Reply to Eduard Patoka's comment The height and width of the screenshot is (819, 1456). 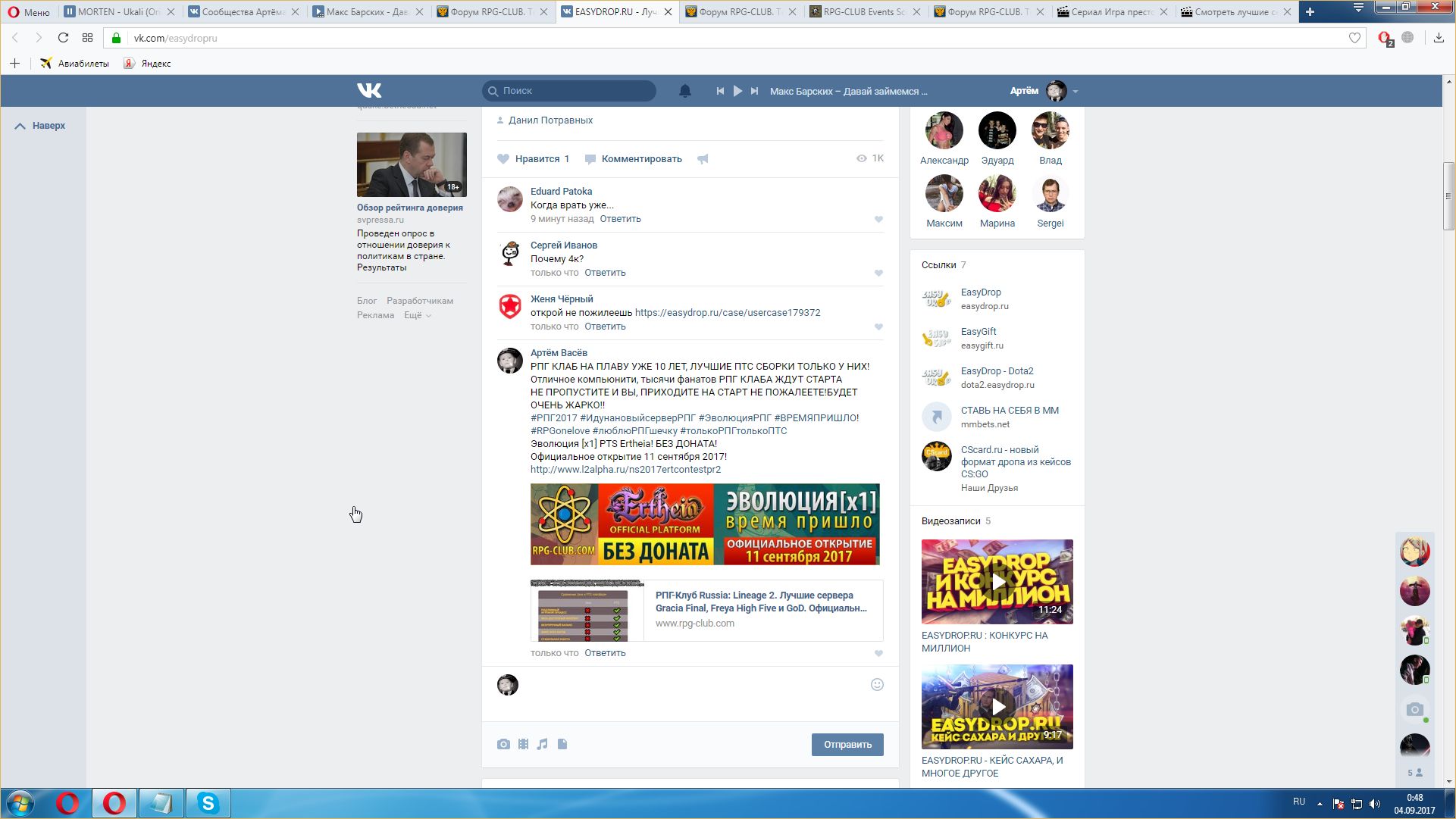click(620, 219)
